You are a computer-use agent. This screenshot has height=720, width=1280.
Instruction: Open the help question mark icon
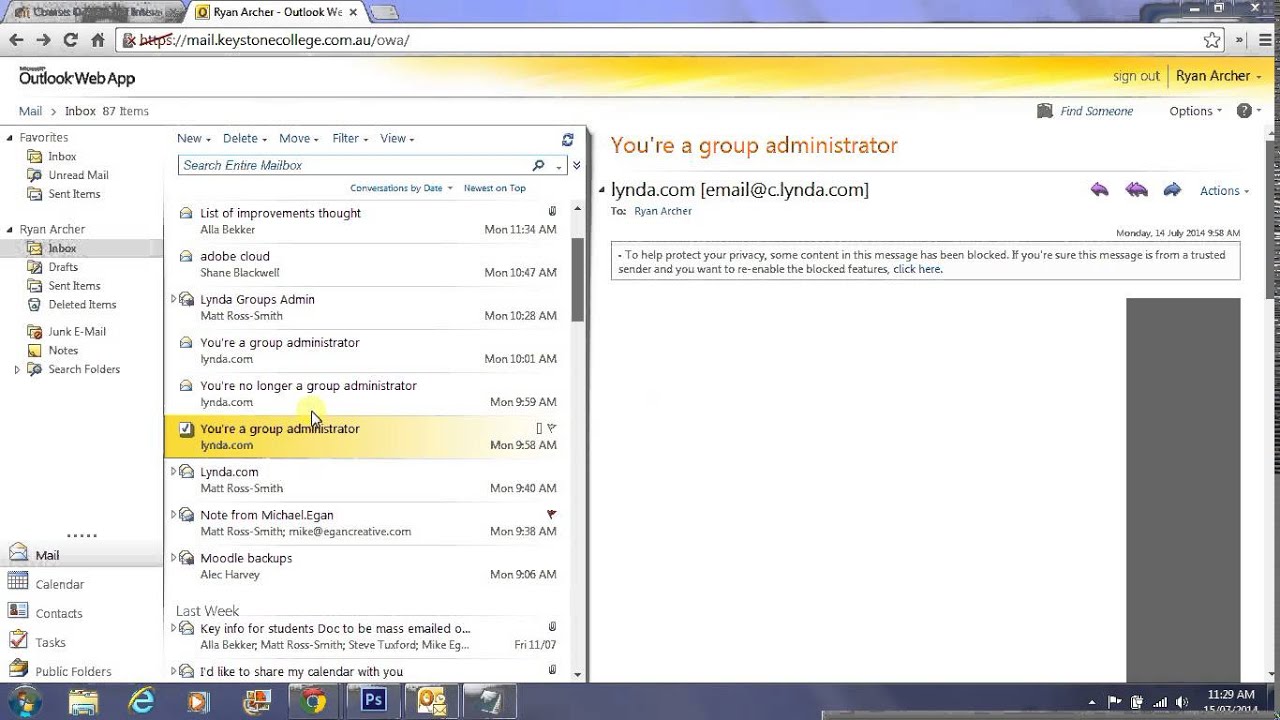click(1244, 111)
